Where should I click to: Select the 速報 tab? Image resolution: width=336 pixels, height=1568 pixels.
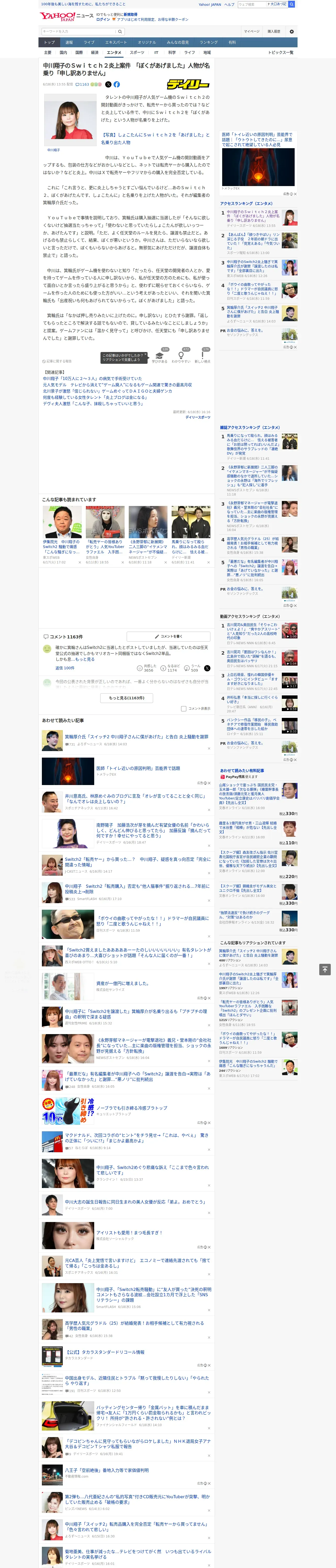click(69, 43)
